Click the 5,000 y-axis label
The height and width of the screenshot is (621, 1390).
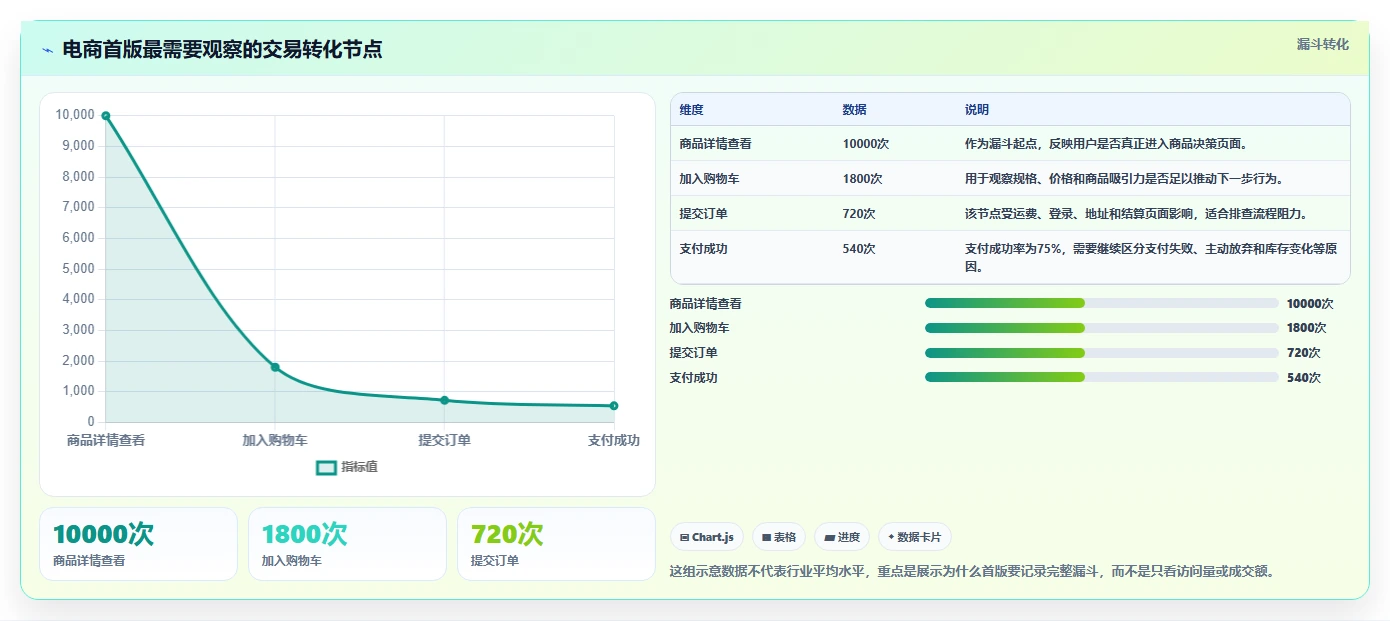tap(78, 269)
